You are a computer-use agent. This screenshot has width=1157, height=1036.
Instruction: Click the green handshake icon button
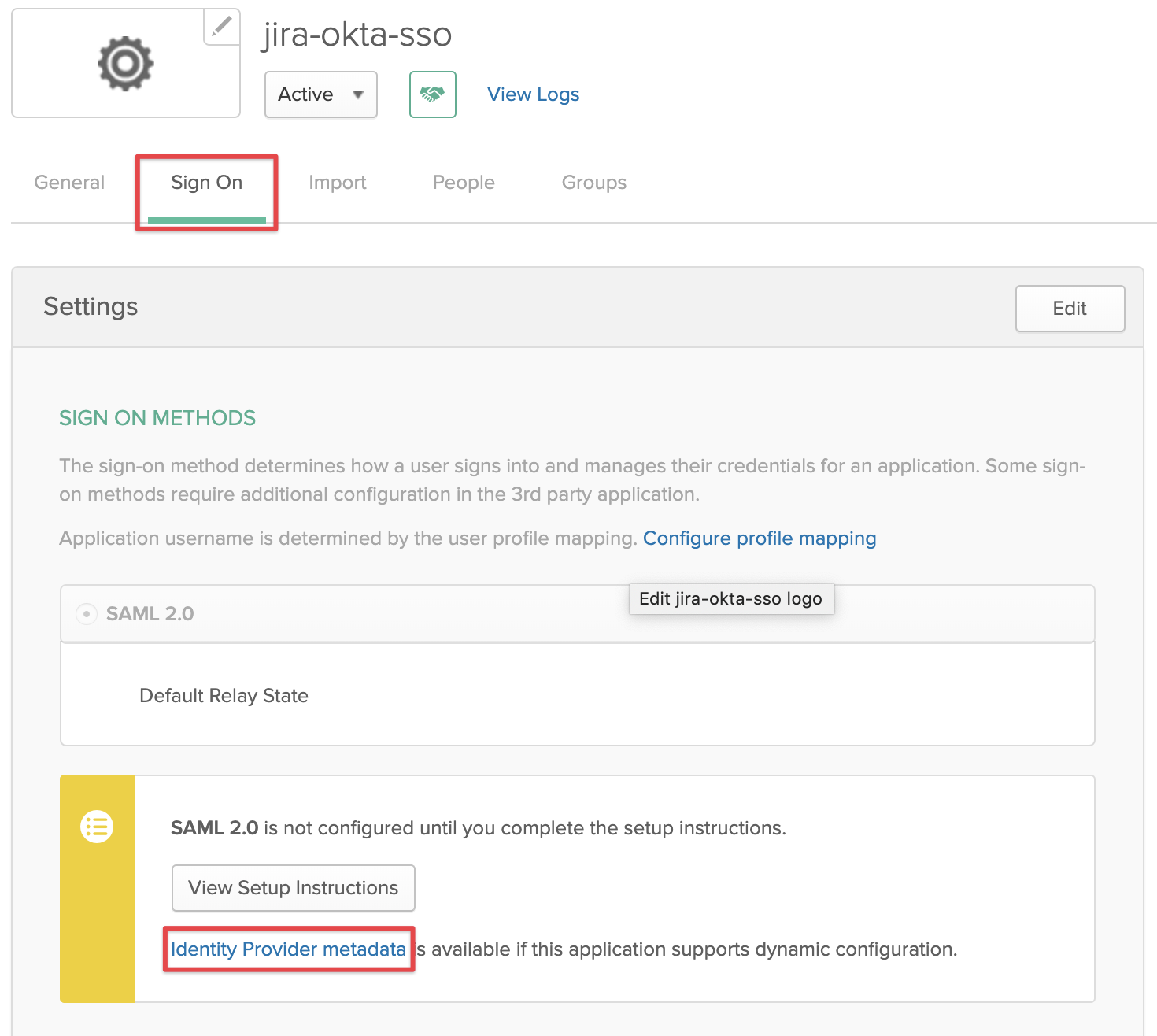(433, 94)
